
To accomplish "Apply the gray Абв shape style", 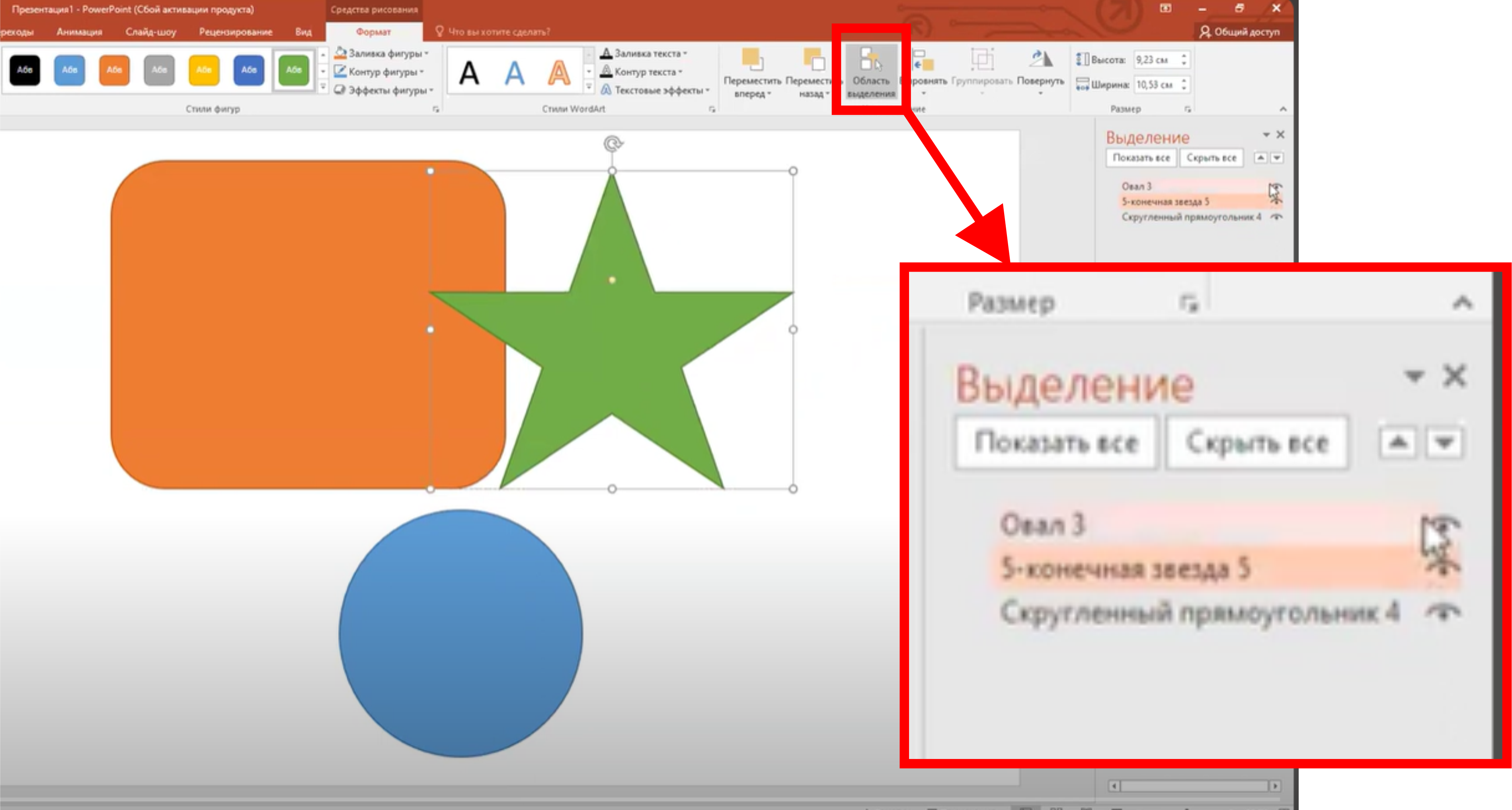I will (x=159, y=70).
